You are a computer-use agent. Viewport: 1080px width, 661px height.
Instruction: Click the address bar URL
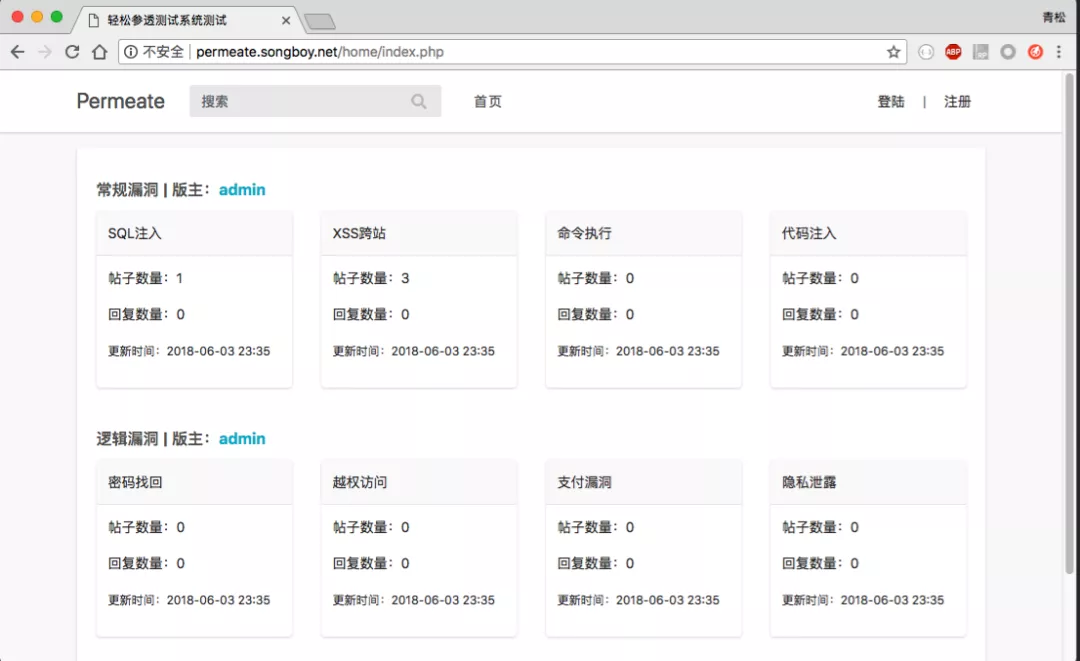tap(320, 52)
